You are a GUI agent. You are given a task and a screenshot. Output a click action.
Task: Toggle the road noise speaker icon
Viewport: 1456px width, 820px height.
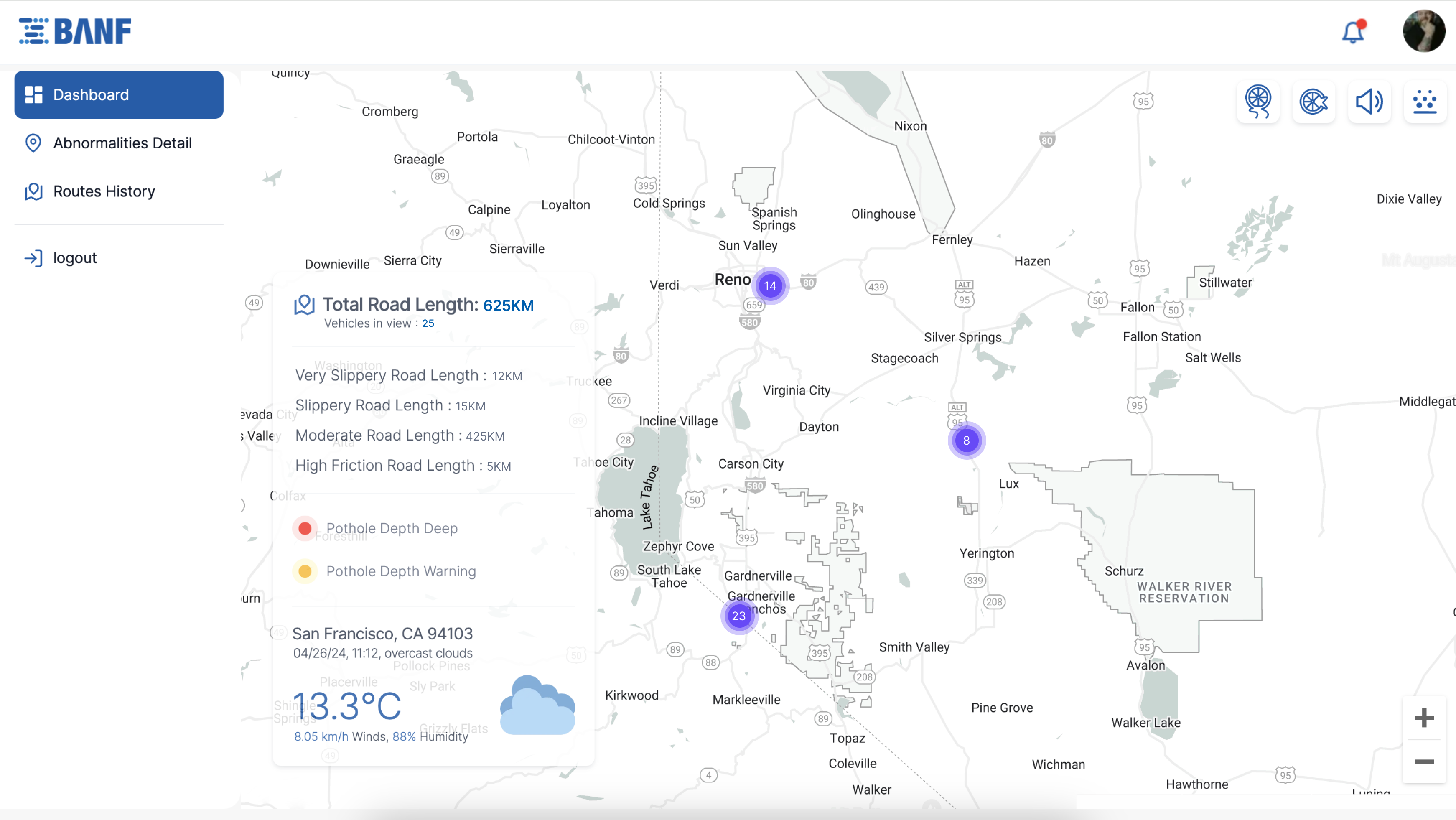click(x=1369, y=102)
